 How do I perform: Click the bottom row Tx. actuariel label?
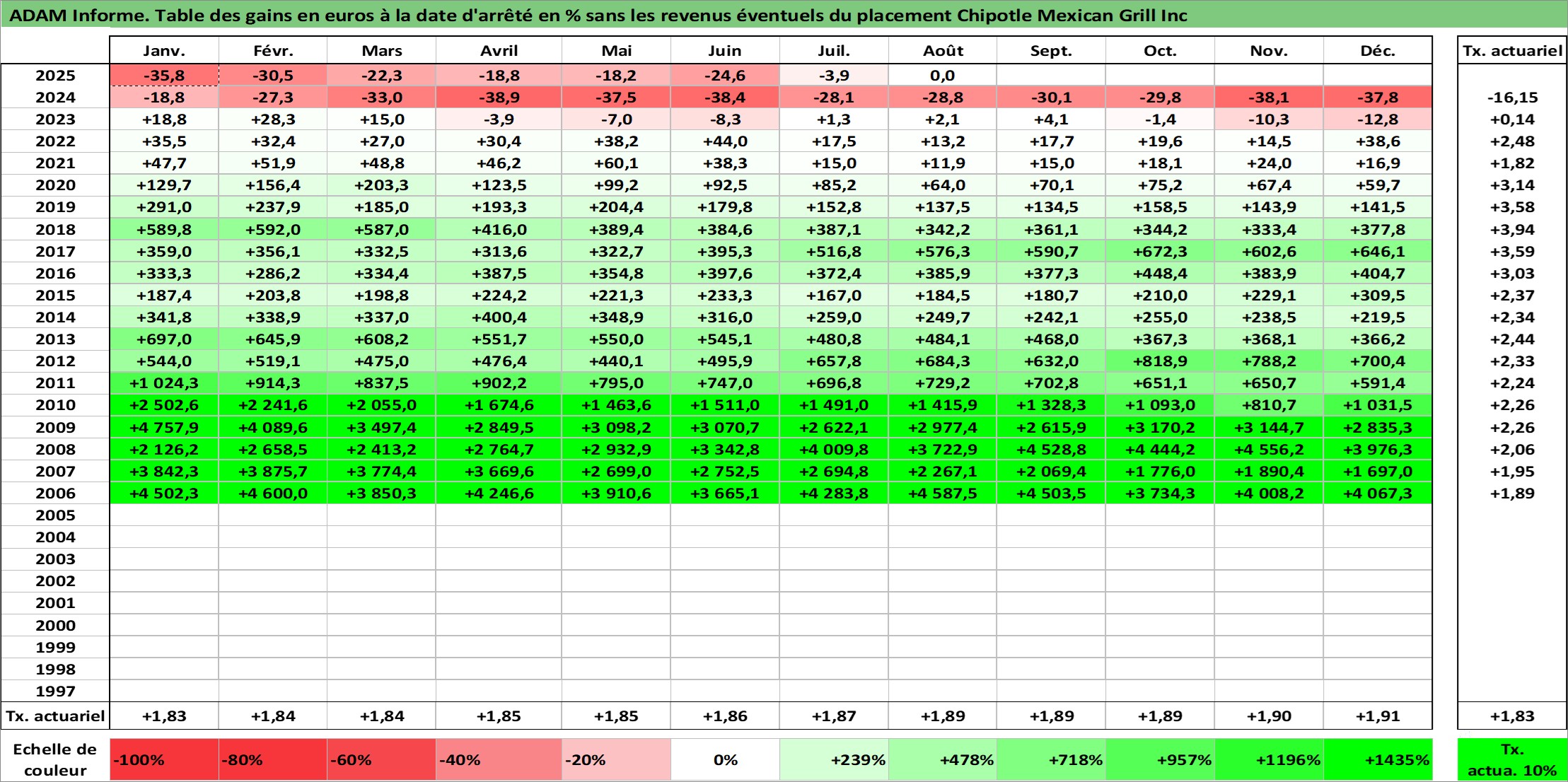click(x=55, y=716)
